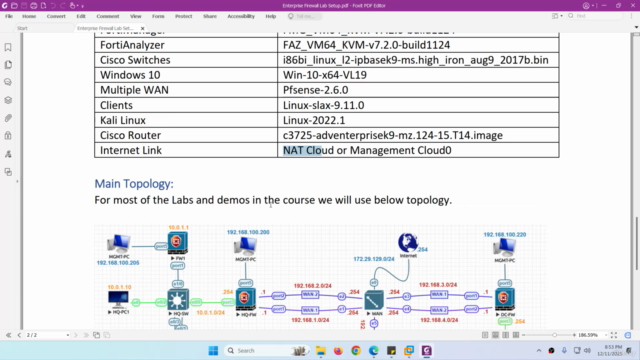Image resolution: width=640 pixels, height=360 pixels.
Task: Toggle full screen mode icon
Action: tap(614, 335)
